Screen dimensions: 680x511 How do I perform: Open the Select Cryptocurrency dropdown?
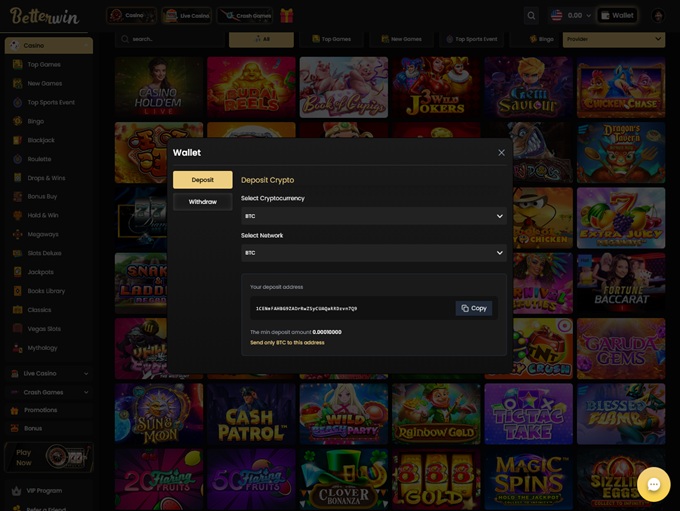373,216
